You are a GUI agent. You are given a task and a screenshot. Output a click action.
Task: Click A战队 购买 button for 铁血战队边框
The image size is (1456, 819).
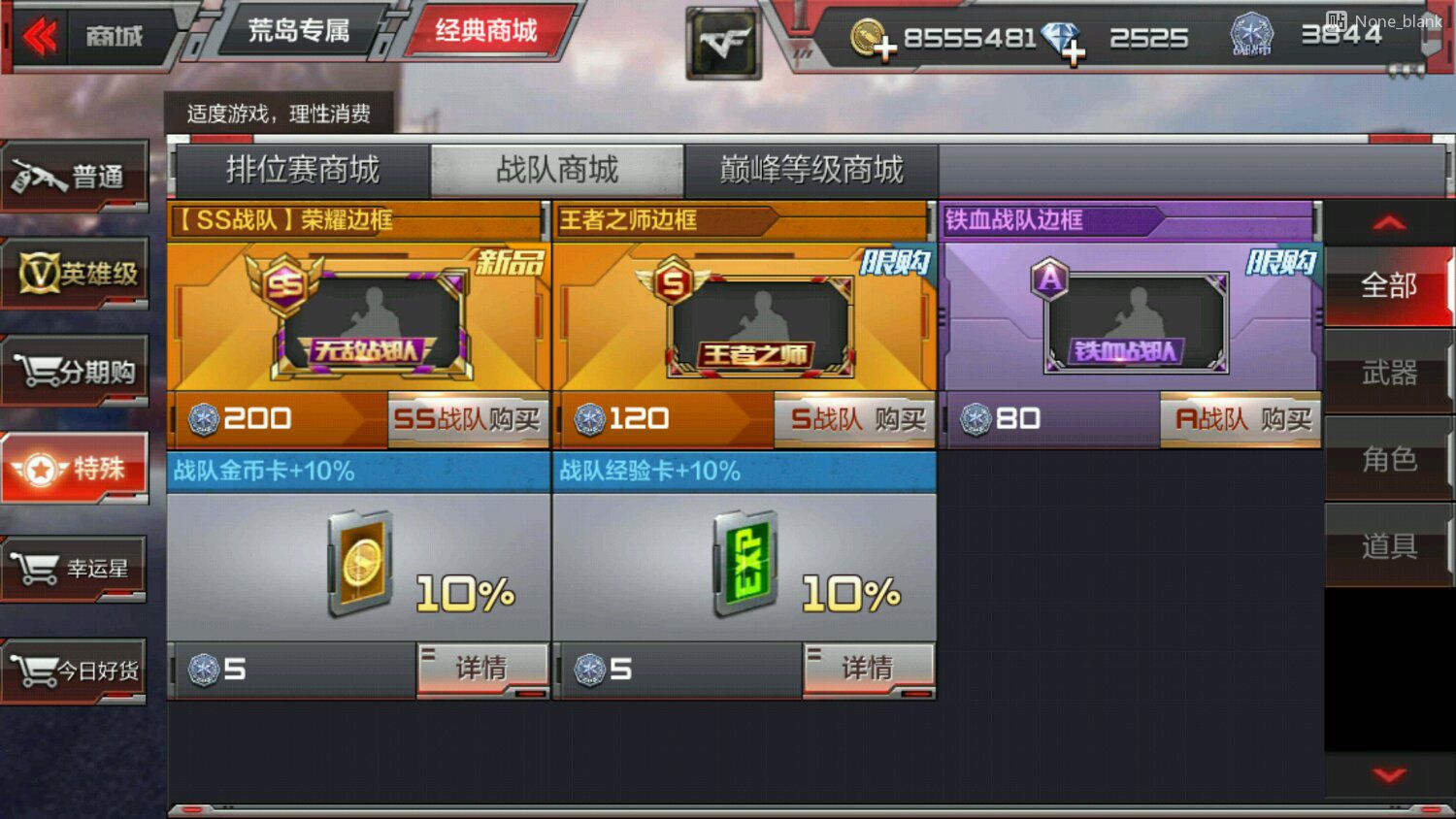(x=1241, y=419)
